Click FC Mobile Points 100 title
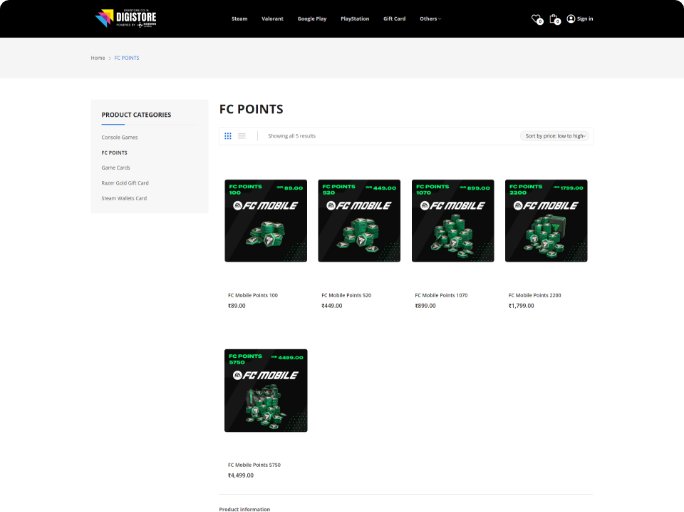The image size is (684, 512). (253, 295)
